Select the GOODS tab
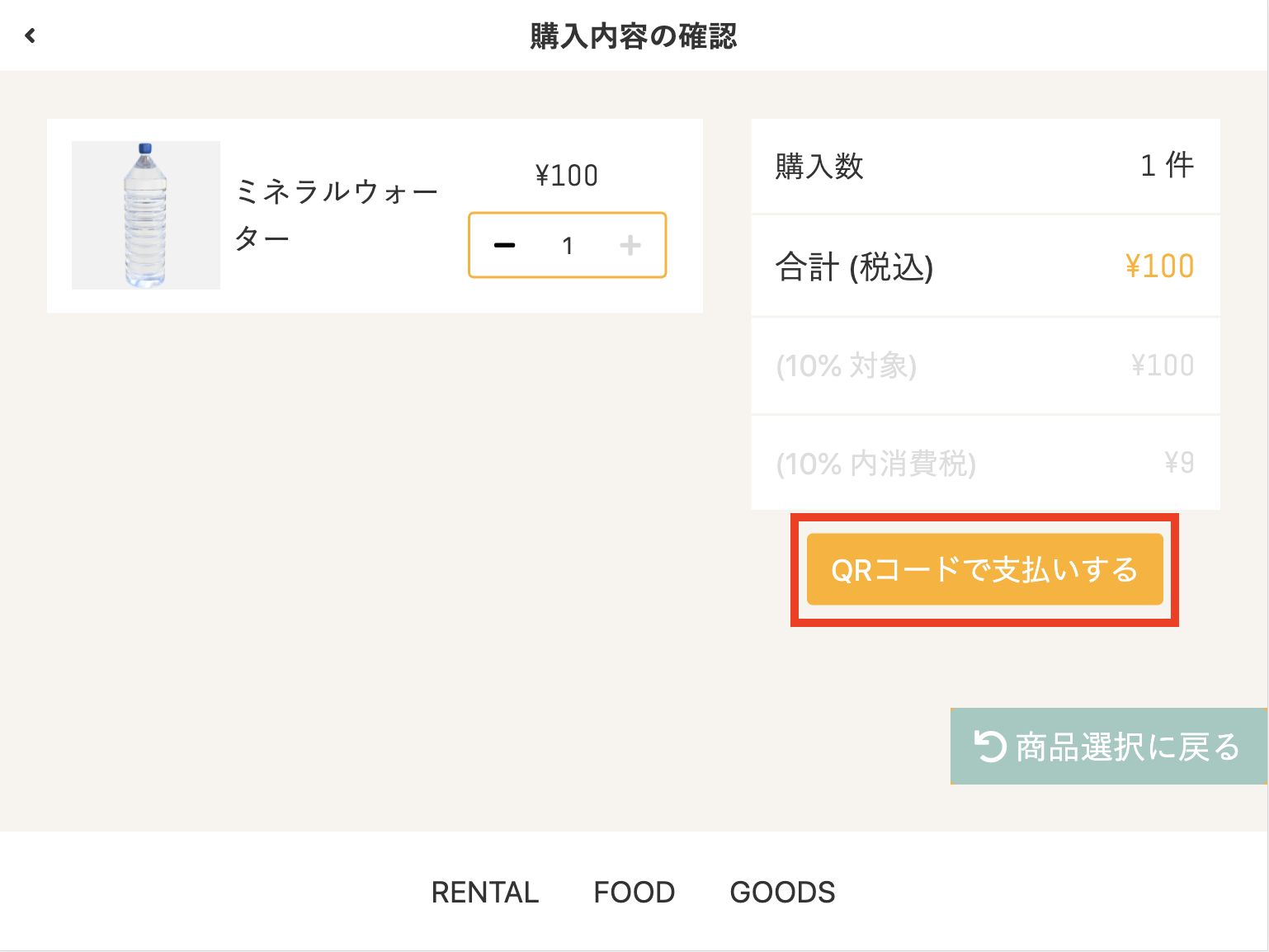Image resolution: width=1269 pixels, height=952 pixels. [782, 892]
